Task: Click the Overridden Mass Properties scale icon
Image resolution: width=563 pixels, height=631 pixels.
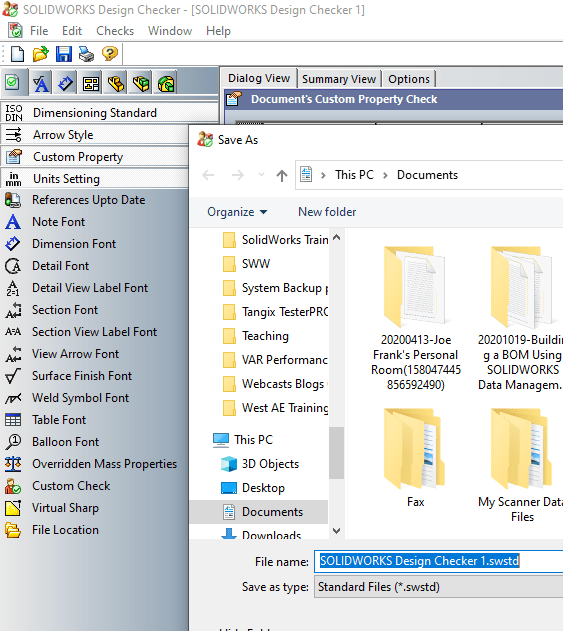Action: 13,464
